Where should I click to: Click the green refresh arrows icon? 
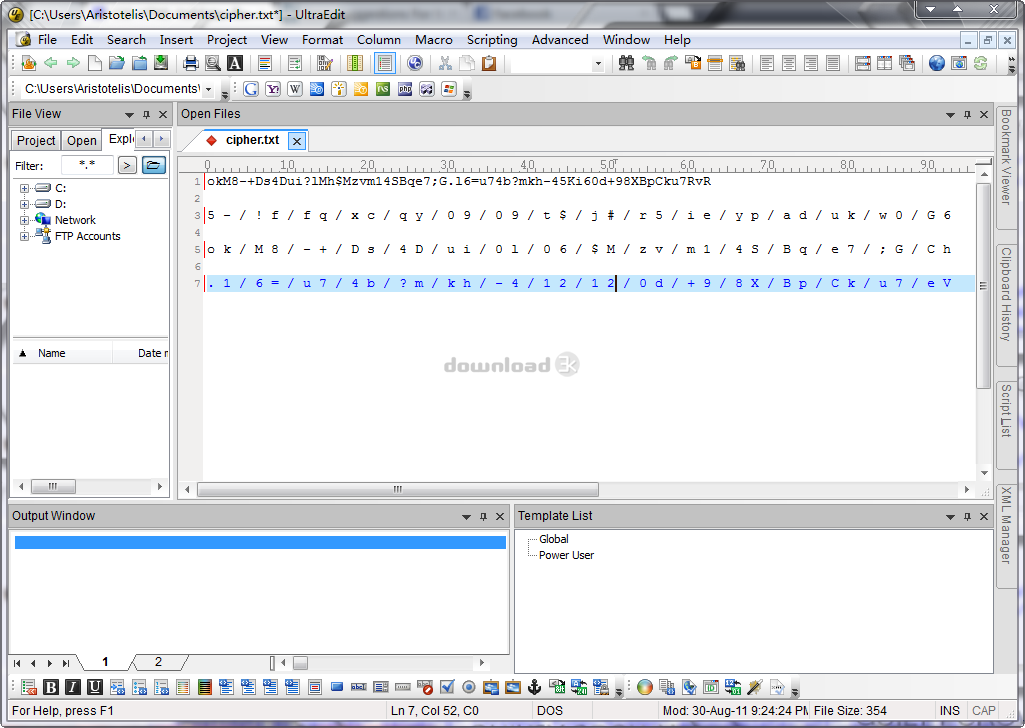(x=981, y=63)
